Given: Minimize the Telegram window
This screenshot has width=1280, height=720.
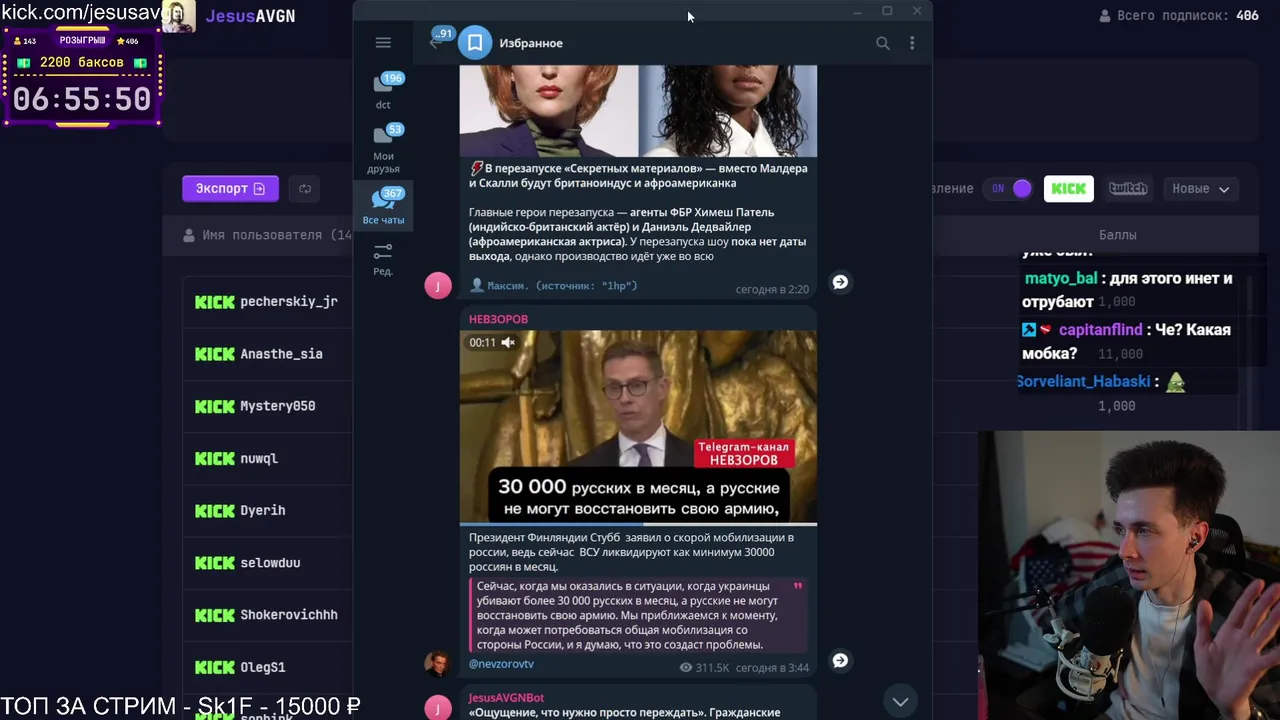Looking at the screenshot, I should [857, 11].
